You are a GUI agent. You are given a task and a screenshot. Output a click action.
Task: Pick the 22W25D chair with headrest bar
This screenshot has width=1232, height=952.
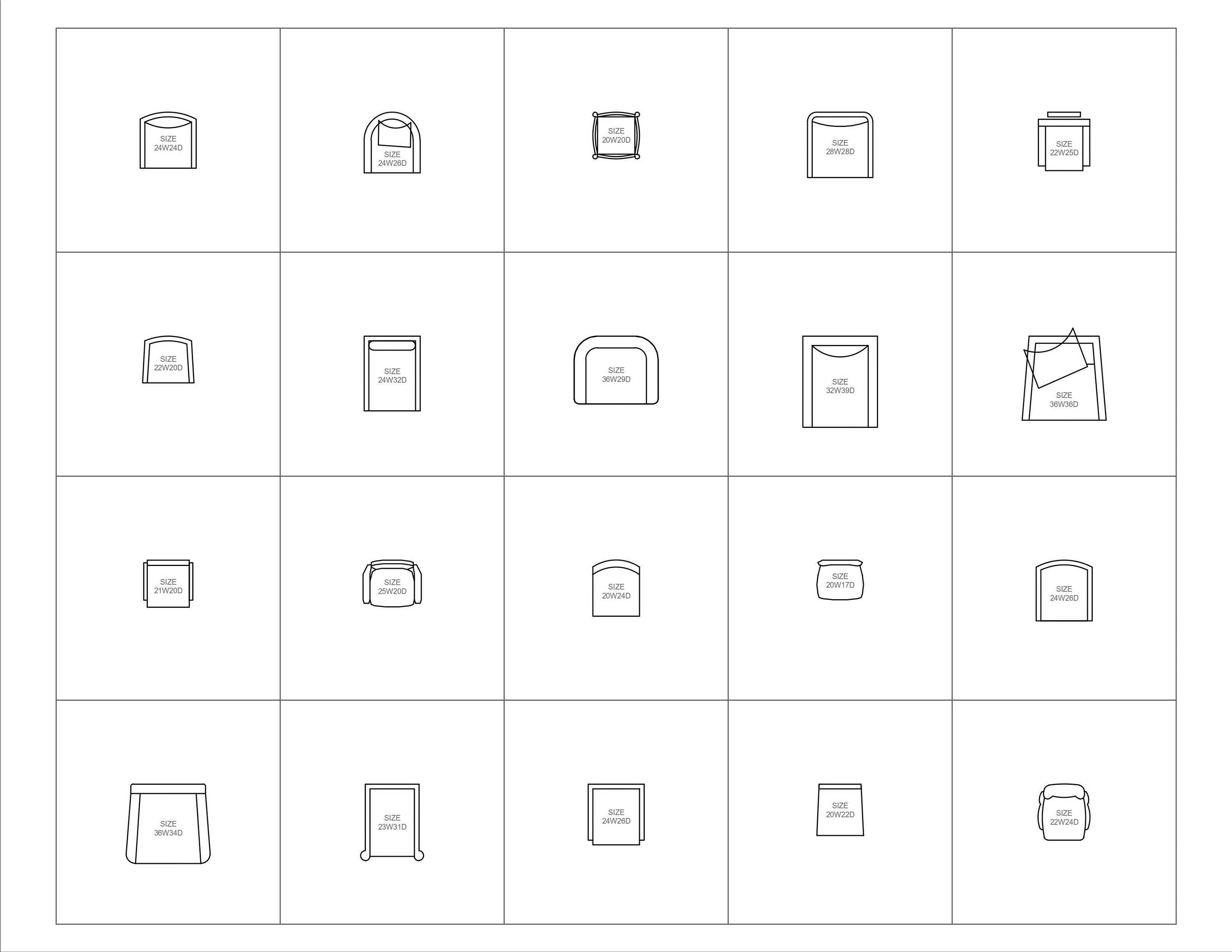pyautogui.click(x=1064, y=141)
